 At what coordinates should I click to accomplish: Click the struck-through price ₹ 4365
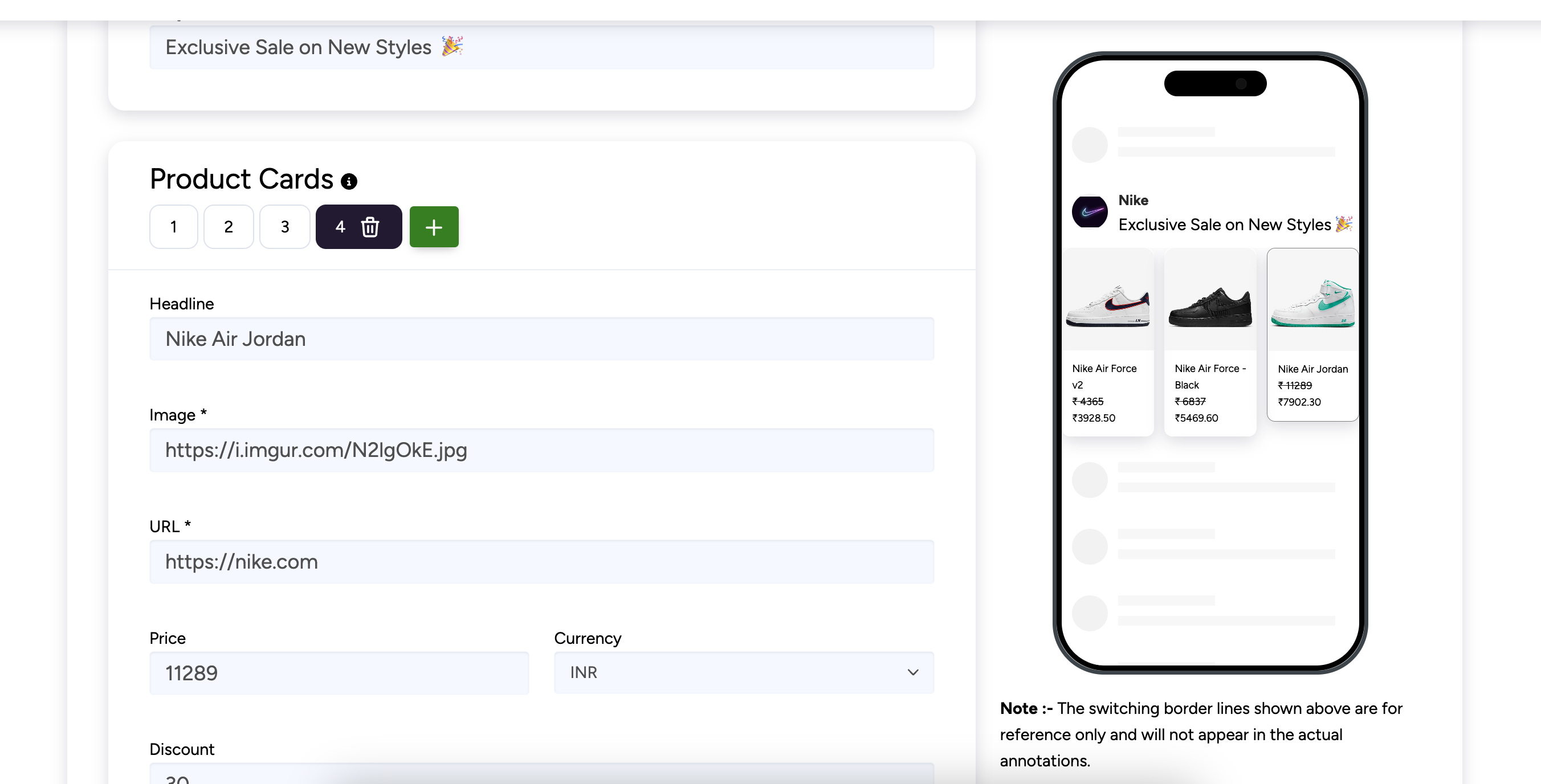1087,401
